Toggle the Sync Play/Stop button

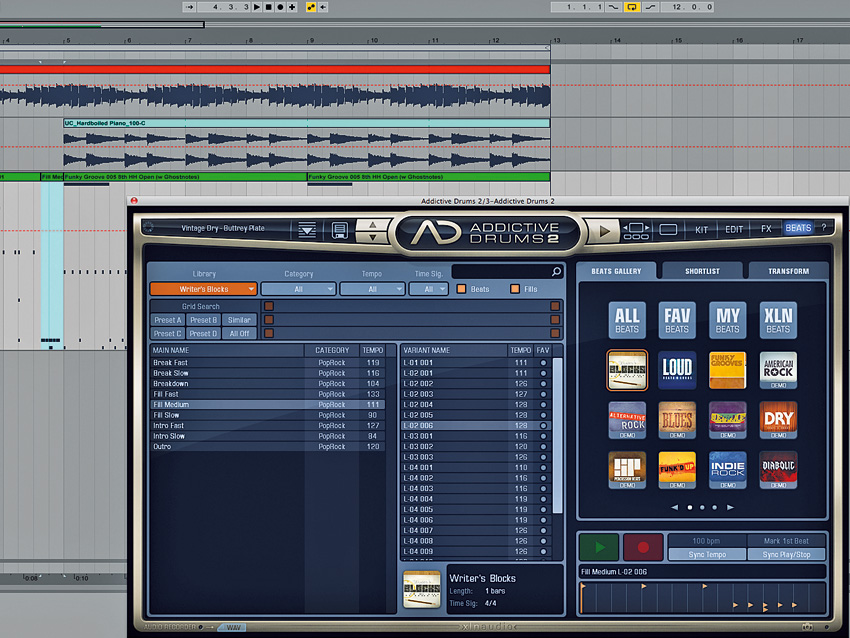click(786, 555)
